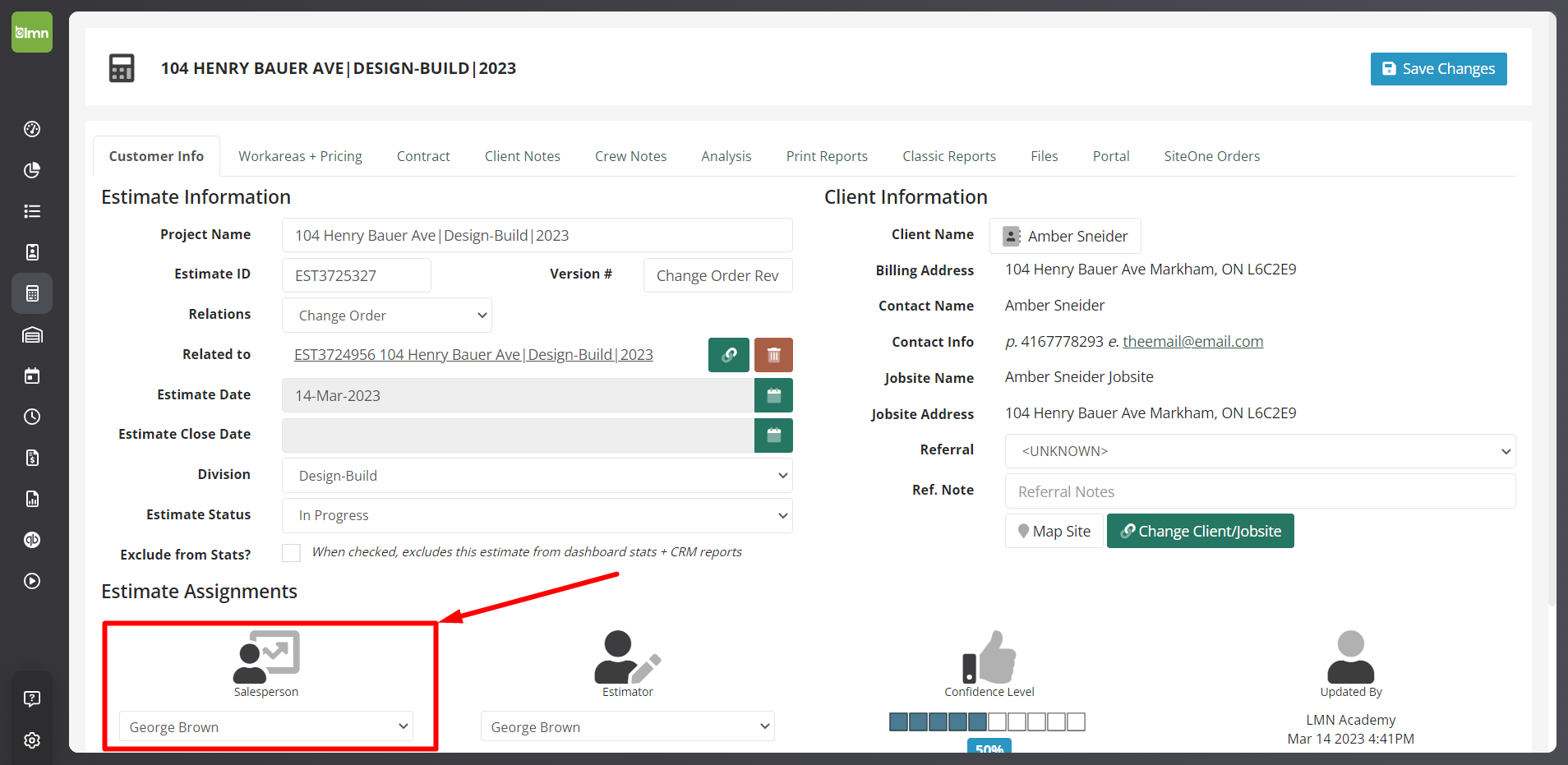Switch to the Classic Reports tab
The image size is (1568, 765).
click(949, 156)
